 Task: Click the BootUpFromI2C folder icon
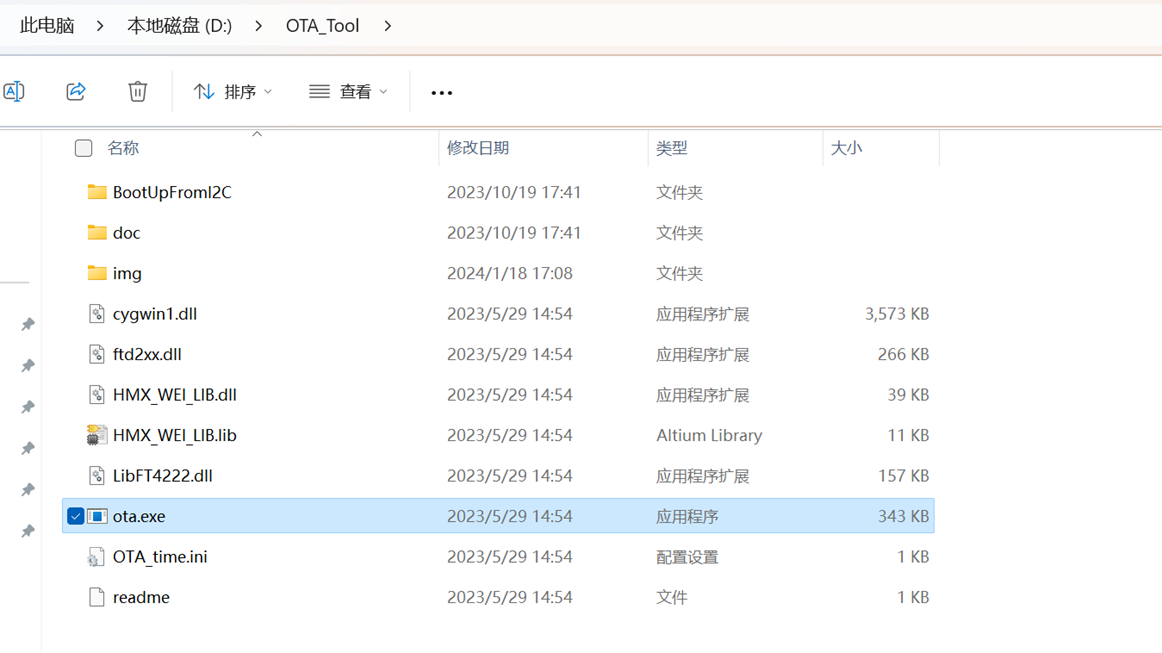coord(96,192)
